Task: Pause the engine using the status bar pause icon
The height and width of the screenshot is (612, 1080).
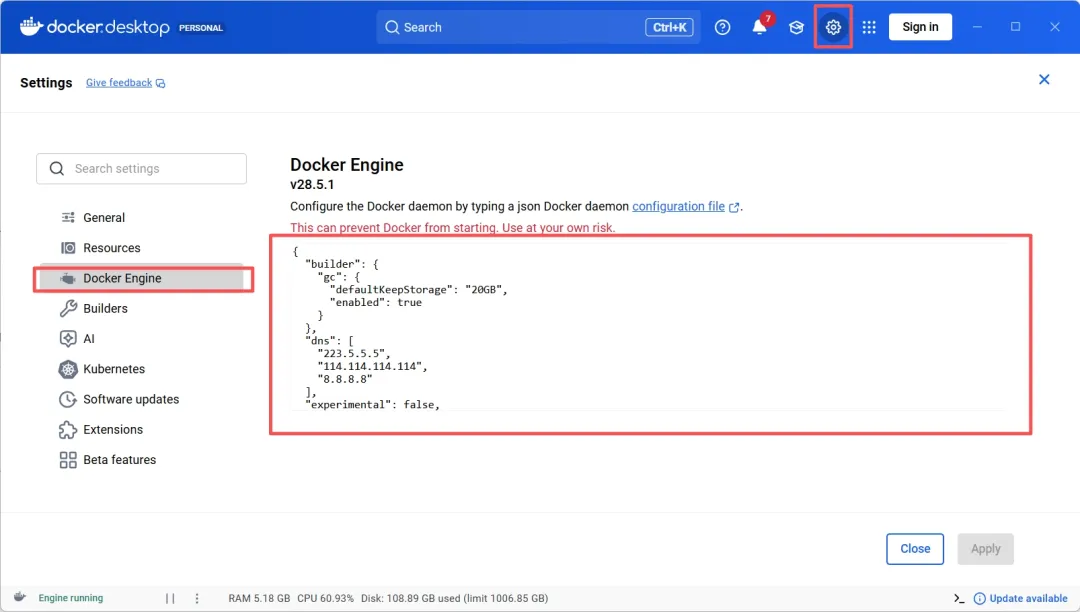Action: tap(170, 598)
